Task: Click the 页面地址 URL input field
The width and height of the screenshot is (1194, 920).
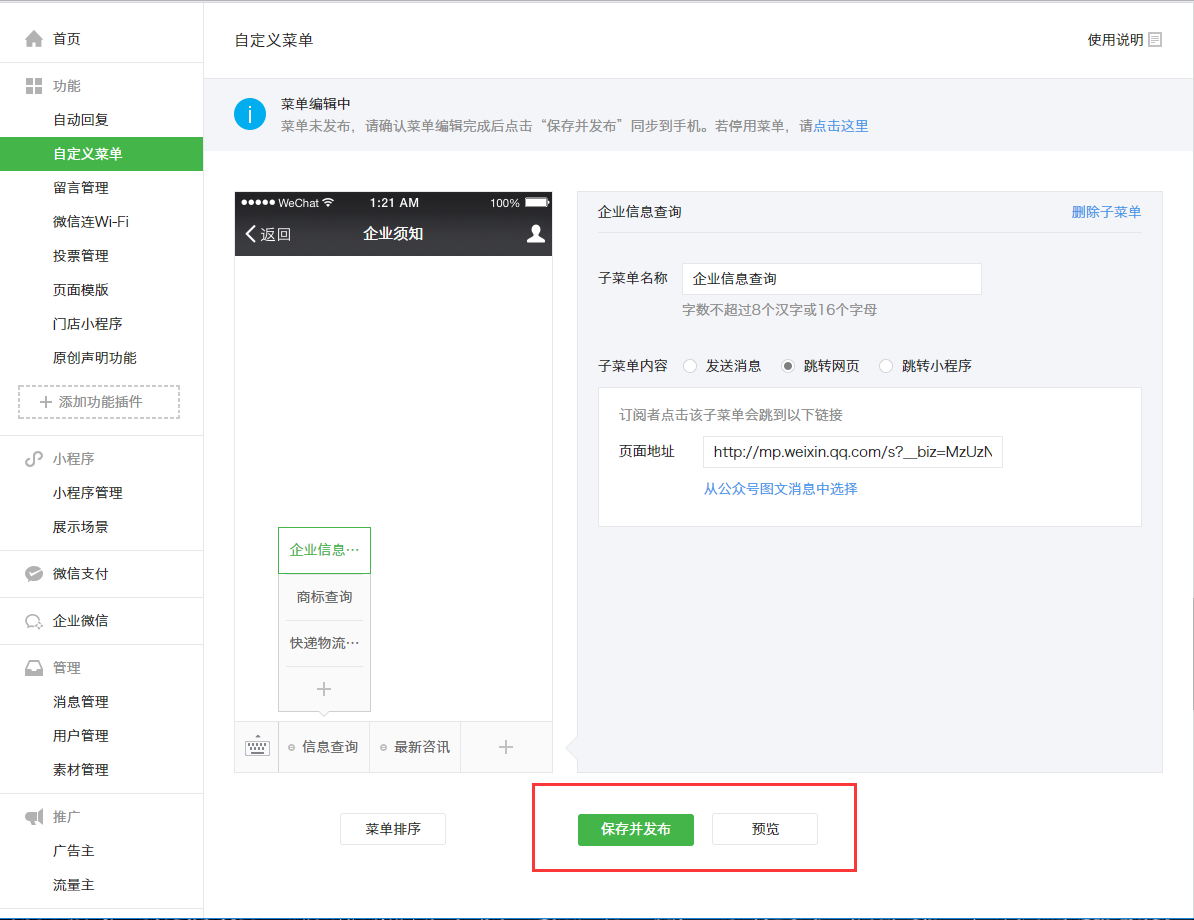Action: click(853, 452)
